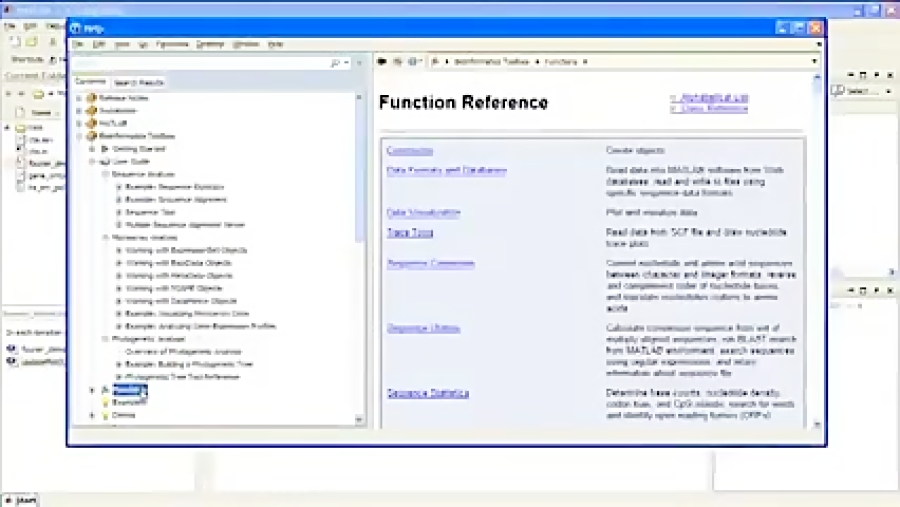Open the Edit menu in Help window
This screenshot has width=900, height=507.
point(99,44)
